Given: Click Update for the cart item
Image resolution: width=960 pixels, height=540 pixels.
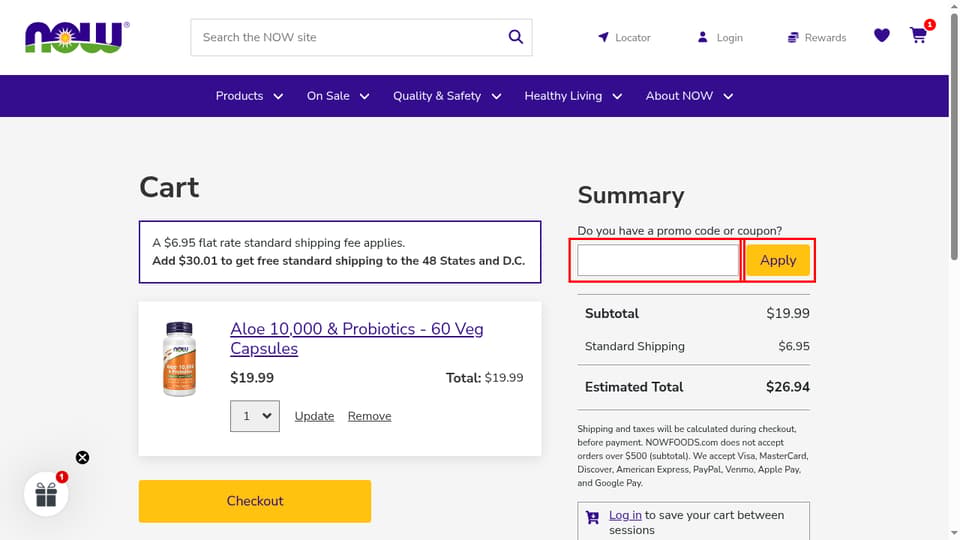Looking at the screenshot, I should (314, 416).
